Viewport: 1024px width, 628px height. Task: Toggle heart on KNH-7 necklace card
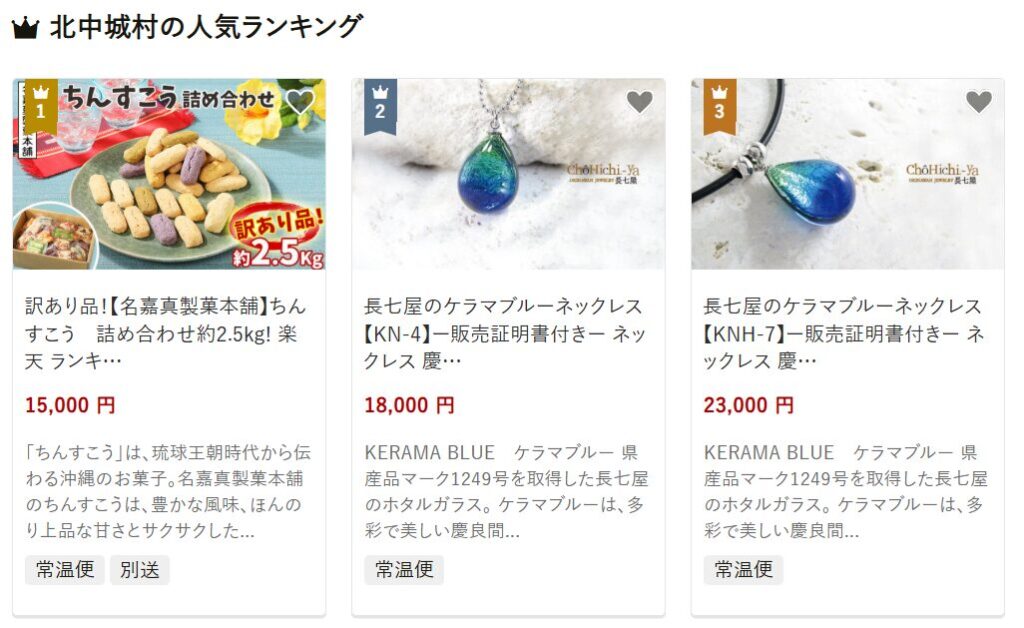click(978, 101)
